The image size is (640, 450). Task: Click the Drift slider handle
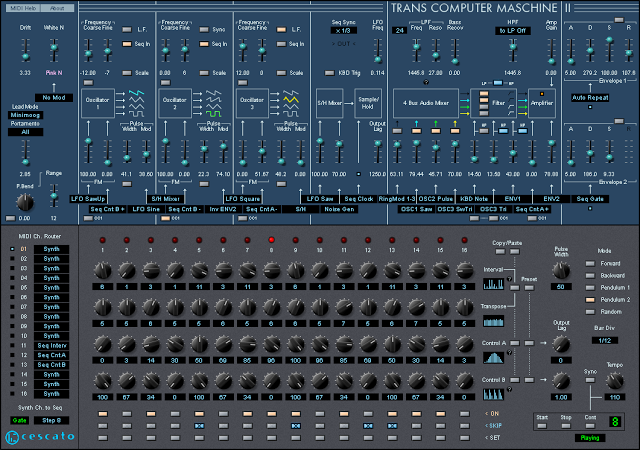click(x=25, y=56)
